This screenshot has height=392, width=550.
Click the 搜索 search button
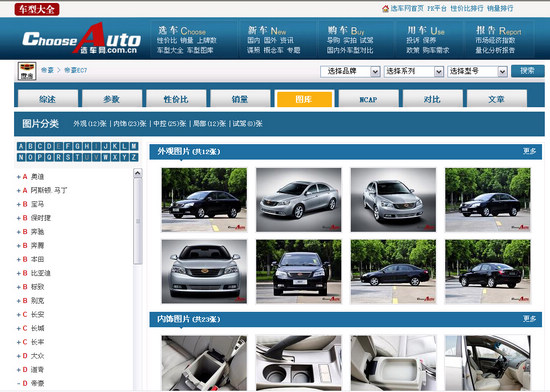(x=528, y=71)
